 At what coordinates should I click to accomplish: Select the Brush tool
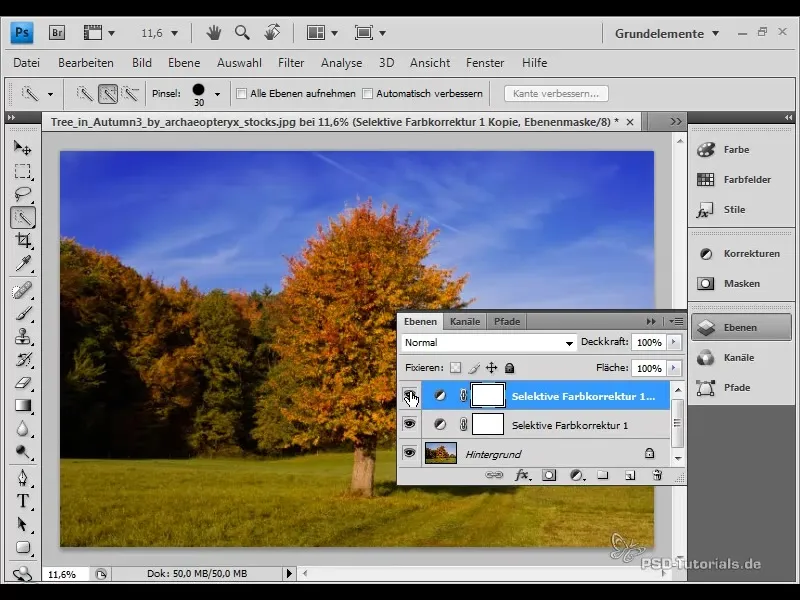[x=22, y=313]
